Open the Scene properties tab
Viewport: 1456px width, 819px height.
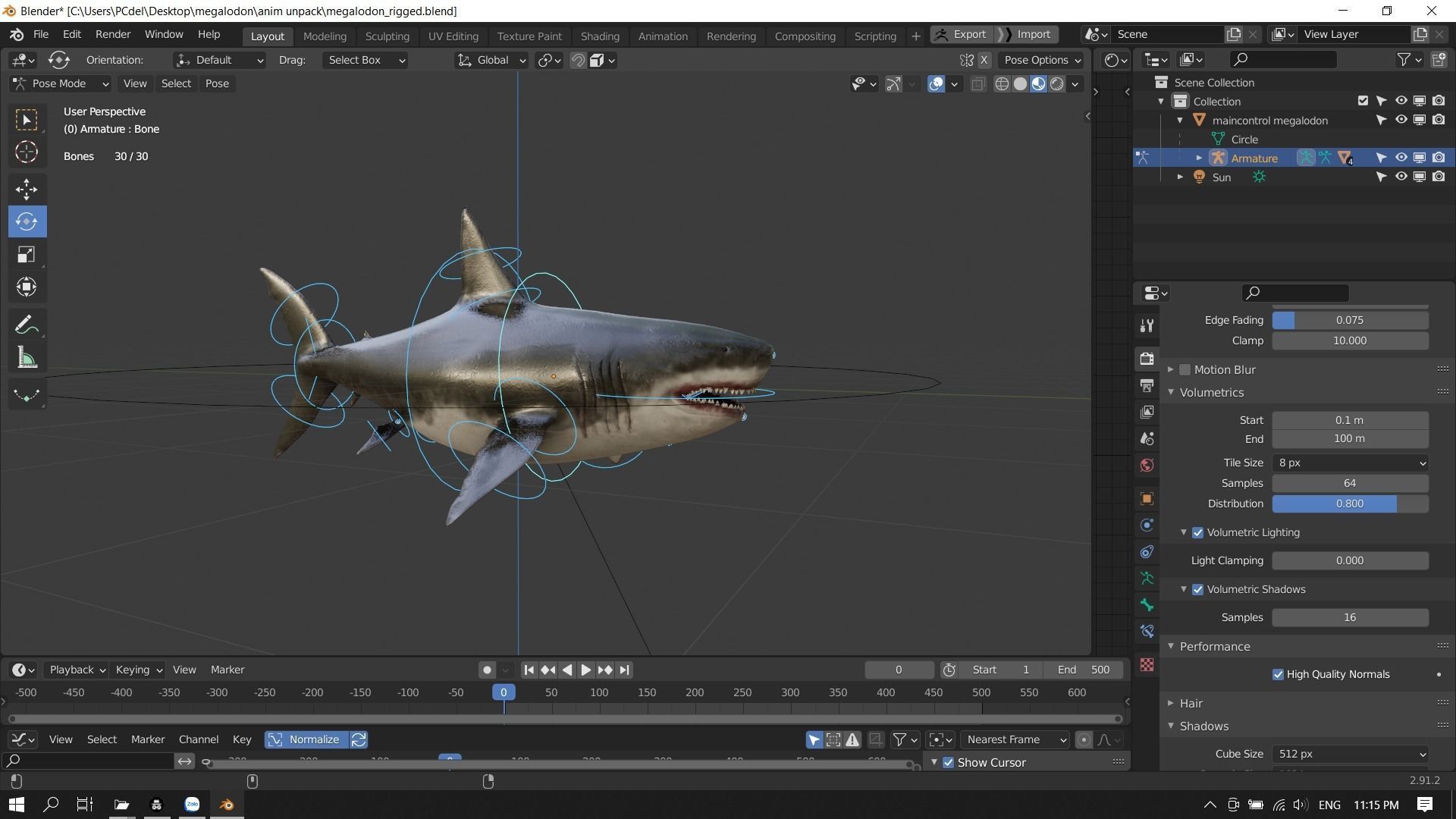(1147, 438)
